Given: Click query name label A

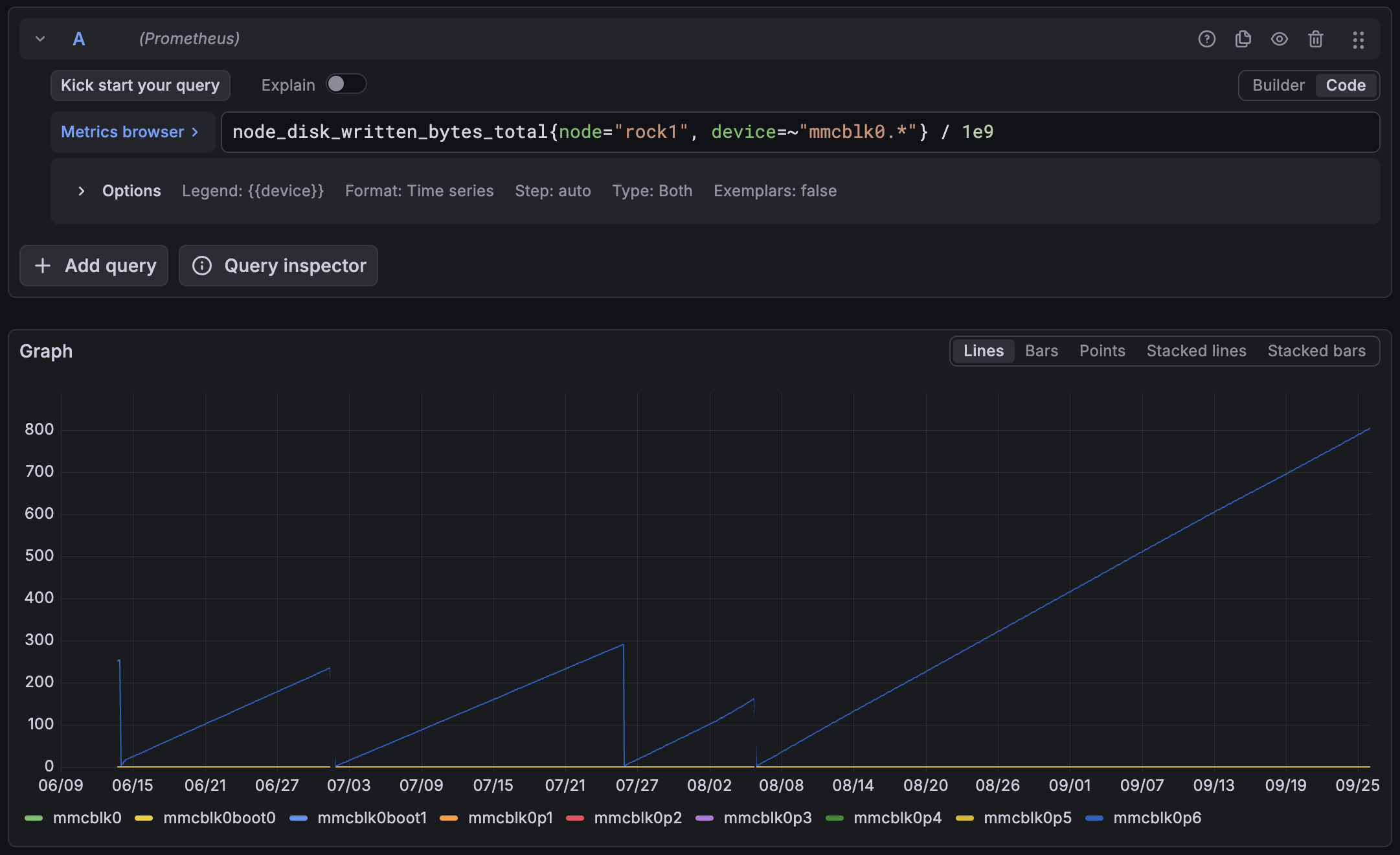Looking at the screenshot, I should tap(79, 39).
